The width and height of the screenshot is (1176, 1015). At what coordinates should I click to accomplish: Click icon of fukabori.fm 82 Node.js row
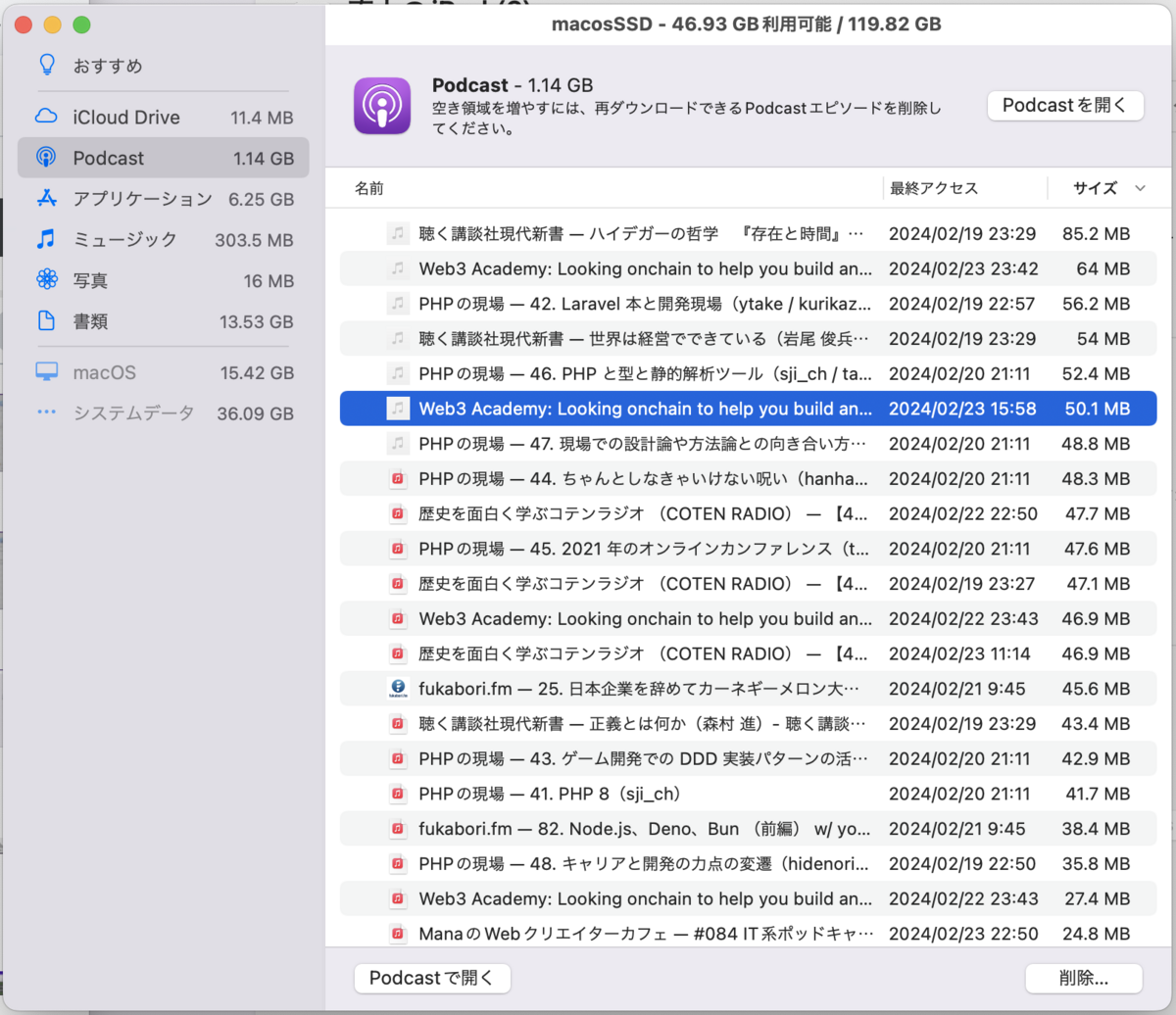[x=397, y=828]
